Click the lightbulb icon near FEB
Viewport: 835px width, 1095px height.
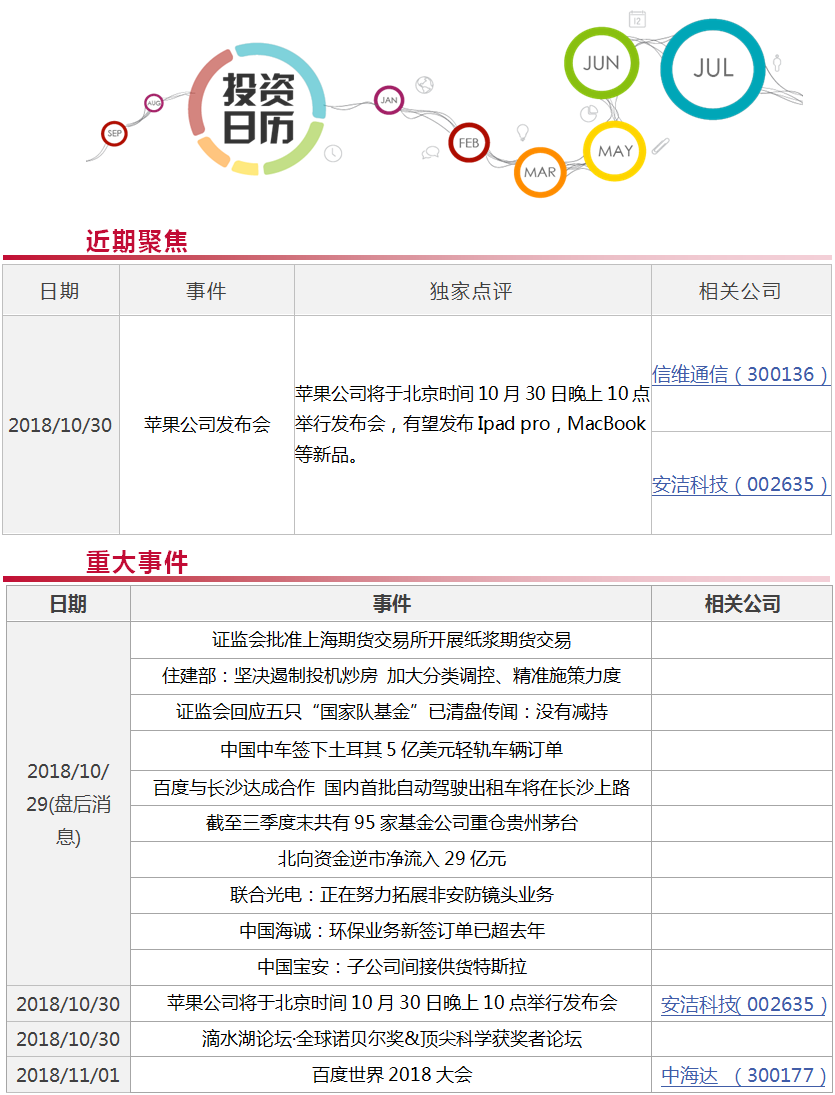coord(522,131)
